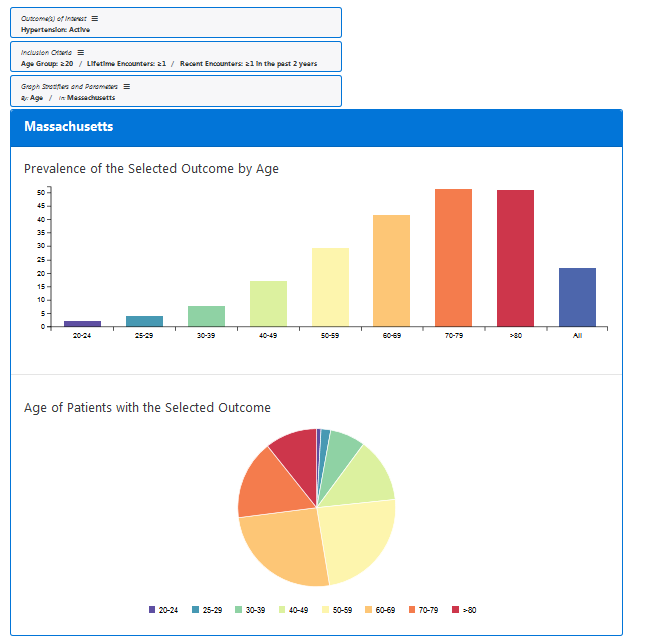Image resolution: width=663 pixels, height=642 pixels.
Task: Click the In: Massachusetts parameter
Action: 87,98
